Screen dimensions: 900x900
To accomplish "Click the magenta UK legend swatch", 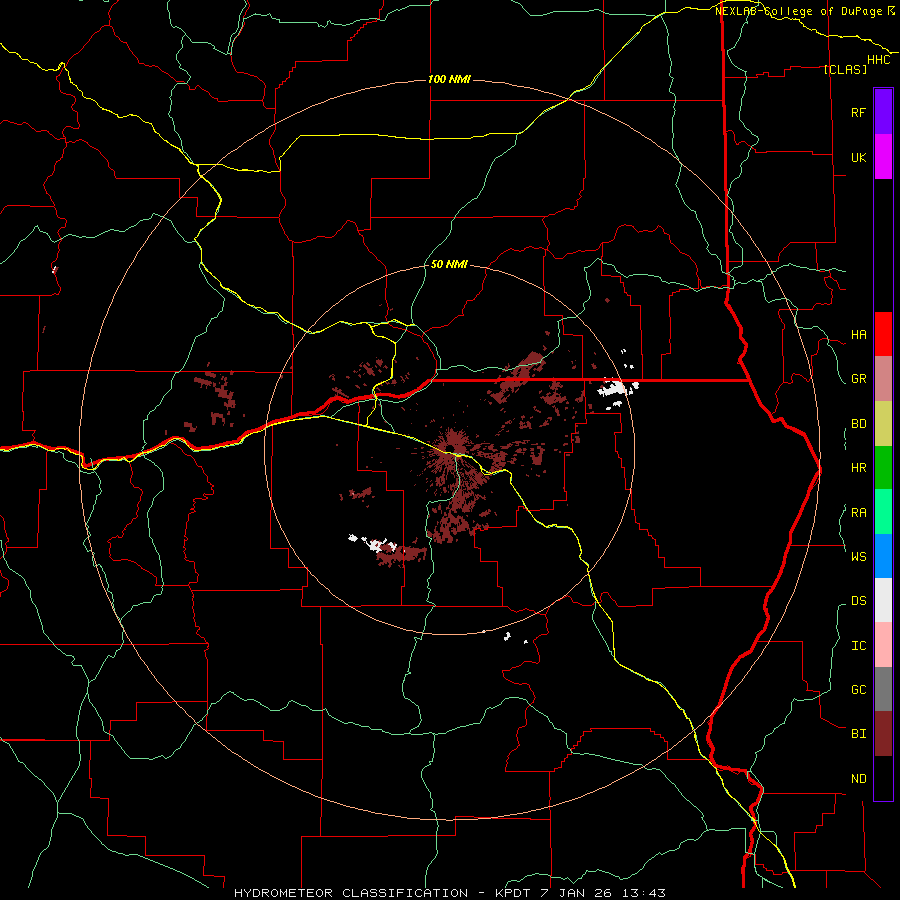I will pos(883,157).
